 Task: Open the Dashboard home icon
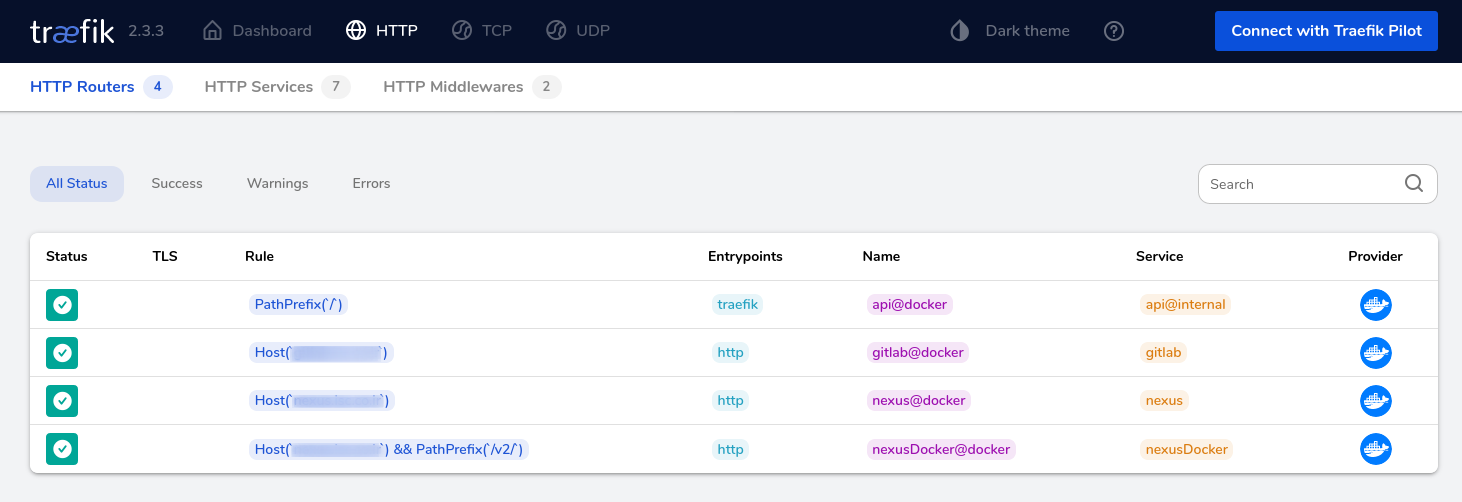click(212, 31)
